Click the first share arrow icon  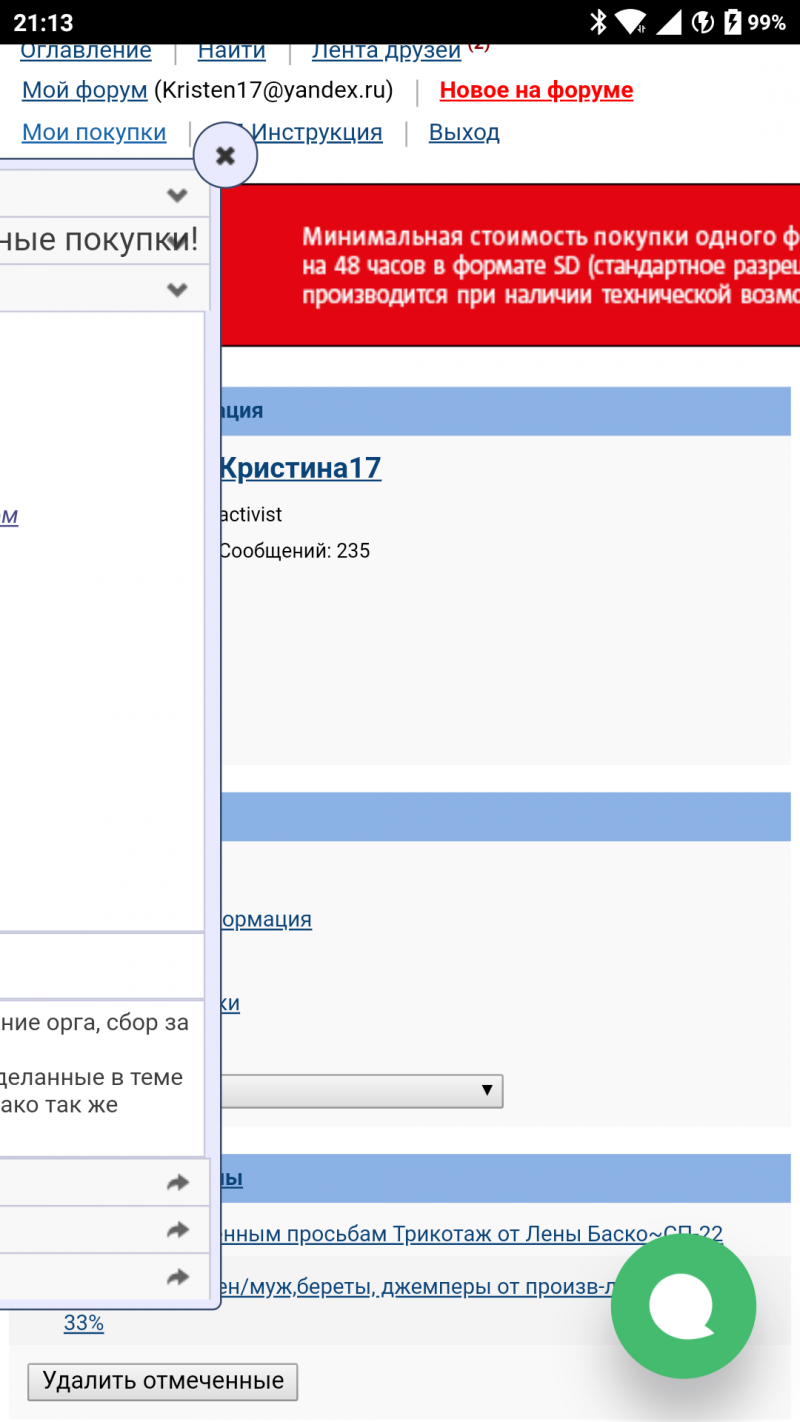click(x=177, y=1183)
